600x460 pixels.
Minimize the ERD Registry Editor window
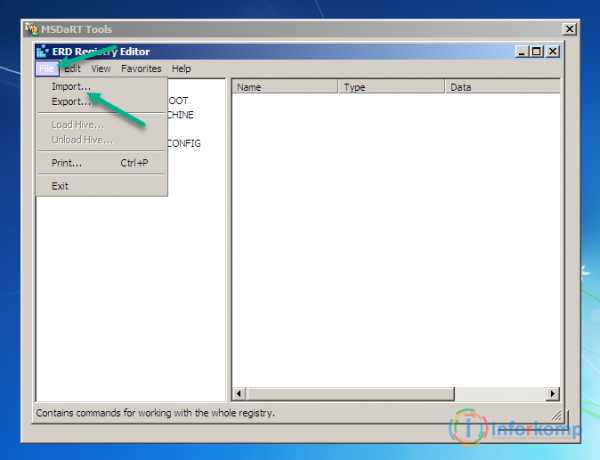pyautogui.click(x=522, y=51)
